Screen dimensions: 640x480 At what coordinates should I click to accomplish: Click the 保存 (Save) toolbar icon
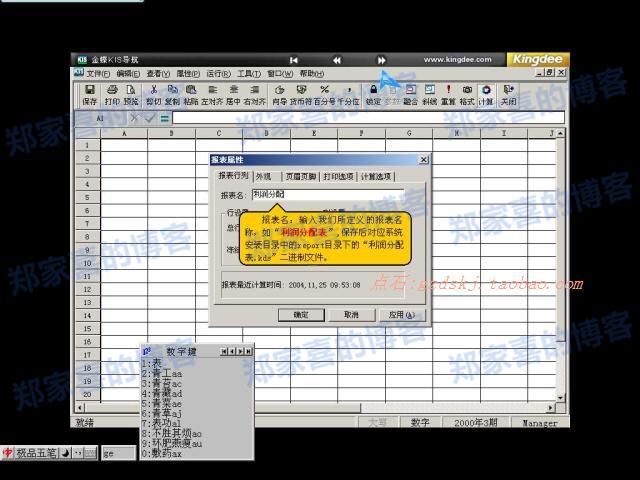tap(89, 95)
